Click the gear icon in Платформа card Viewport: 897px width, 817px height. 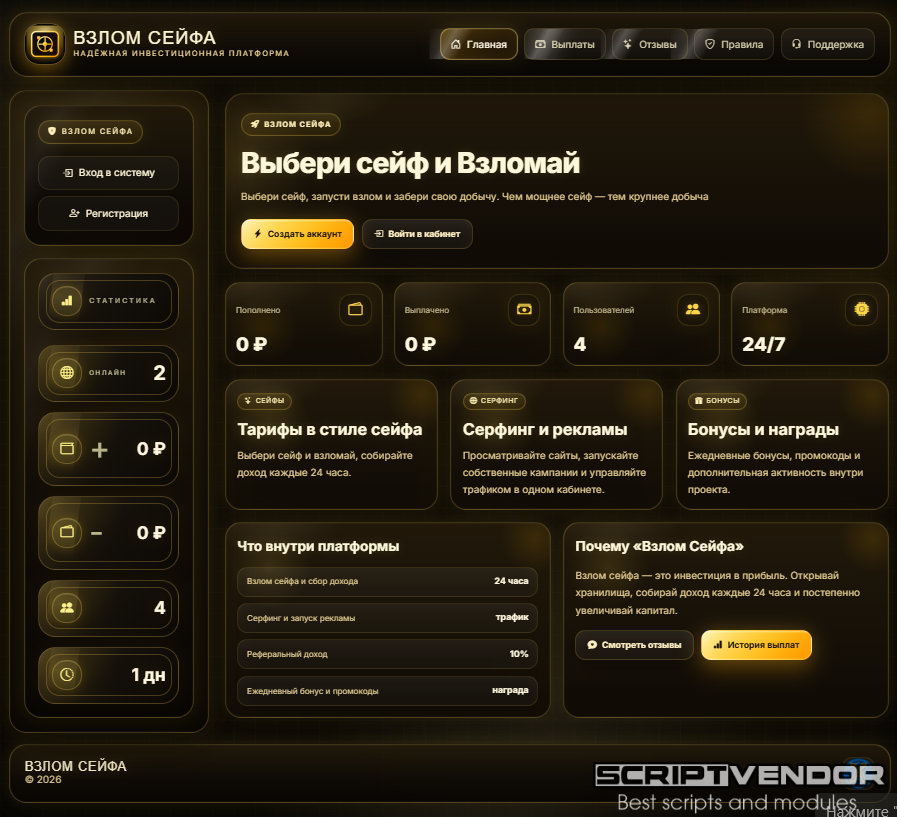coord(862,309)
